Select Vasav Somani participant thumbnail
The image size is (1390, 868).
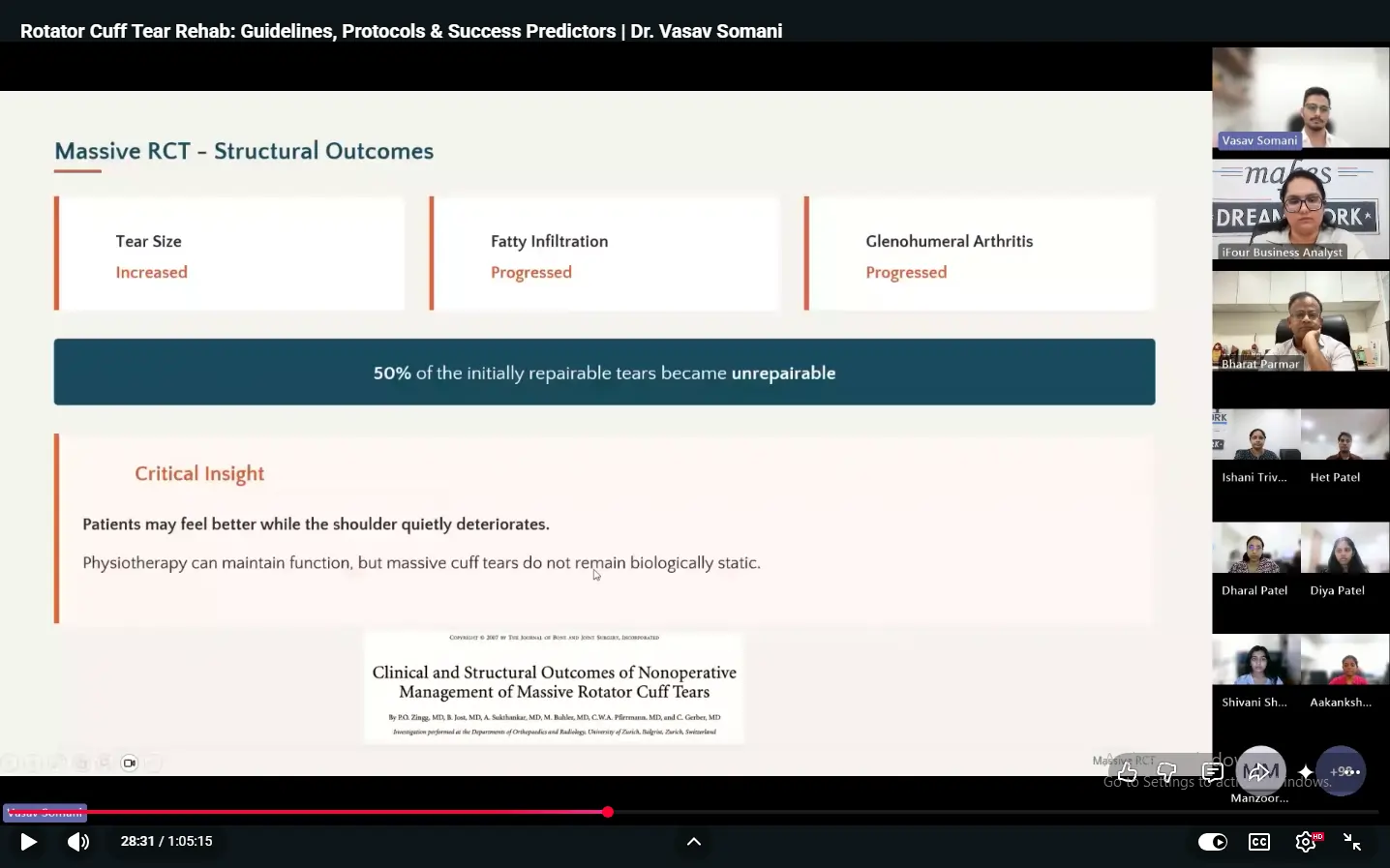click(x=1301, y=98)
